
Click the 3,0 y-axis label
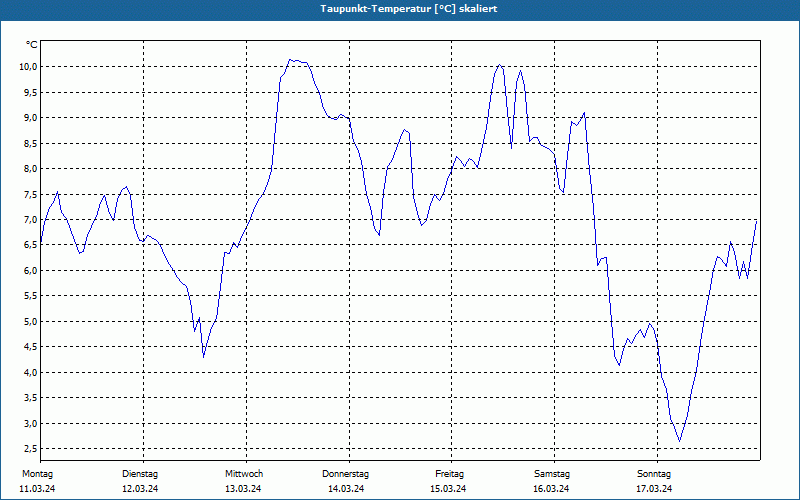(x=31, y=423)
